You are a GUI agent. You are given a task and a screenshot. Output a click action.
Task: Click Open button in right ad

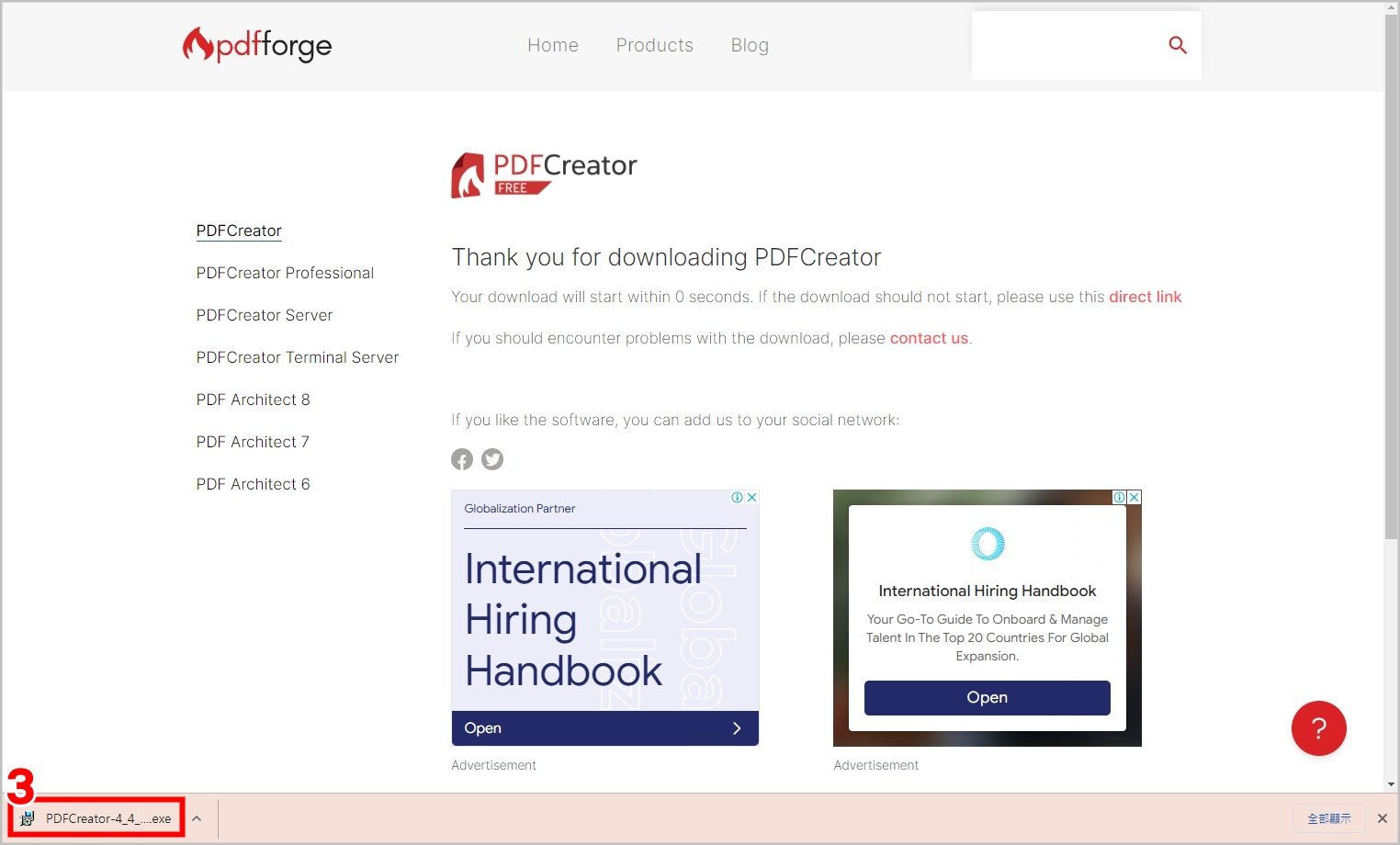point(988,698)
